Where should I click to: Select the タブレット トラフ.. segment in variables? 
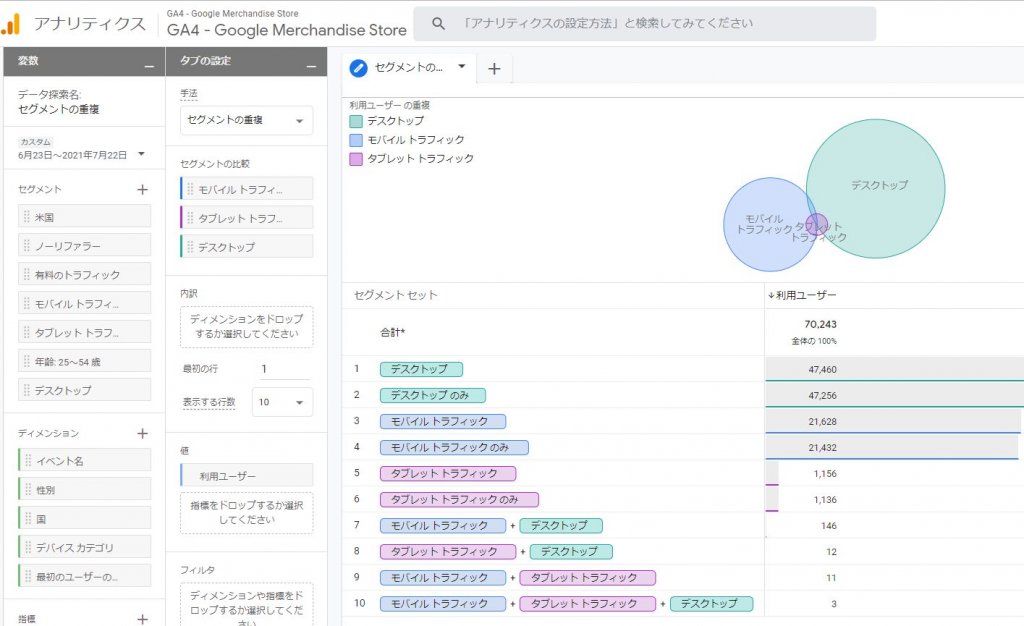click(84, 332)
